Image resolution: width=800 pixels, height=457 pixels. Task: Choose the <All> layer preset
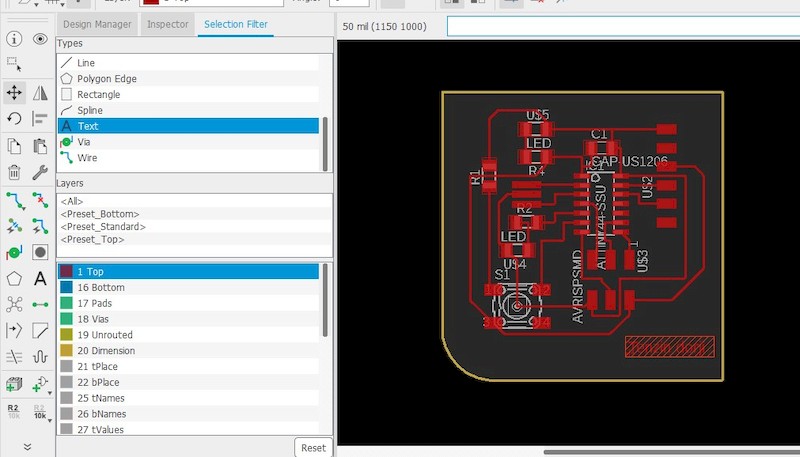click(x=194, y=201)
